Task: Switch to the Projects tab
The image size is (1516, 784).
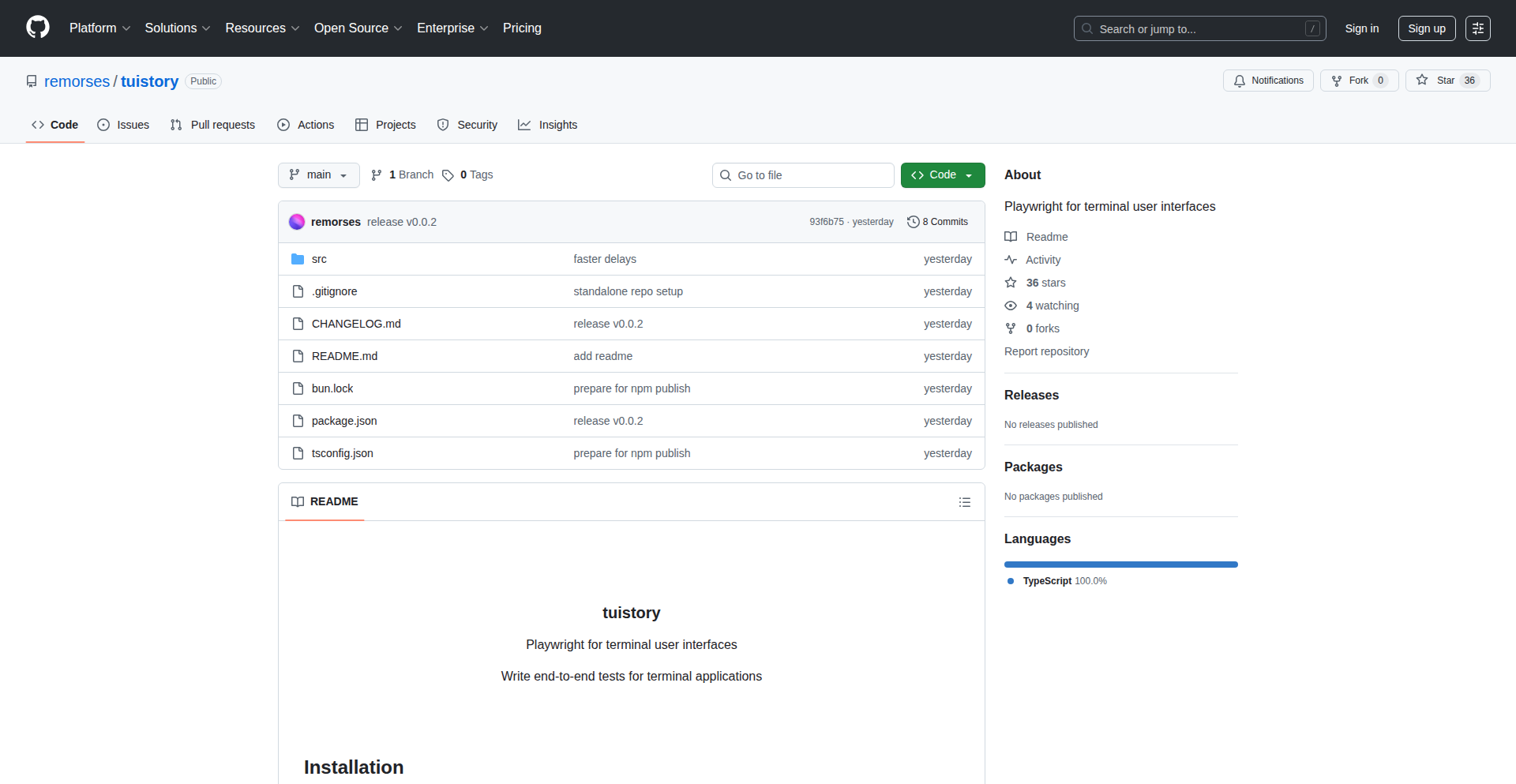Action: click(x=385, y=125)
